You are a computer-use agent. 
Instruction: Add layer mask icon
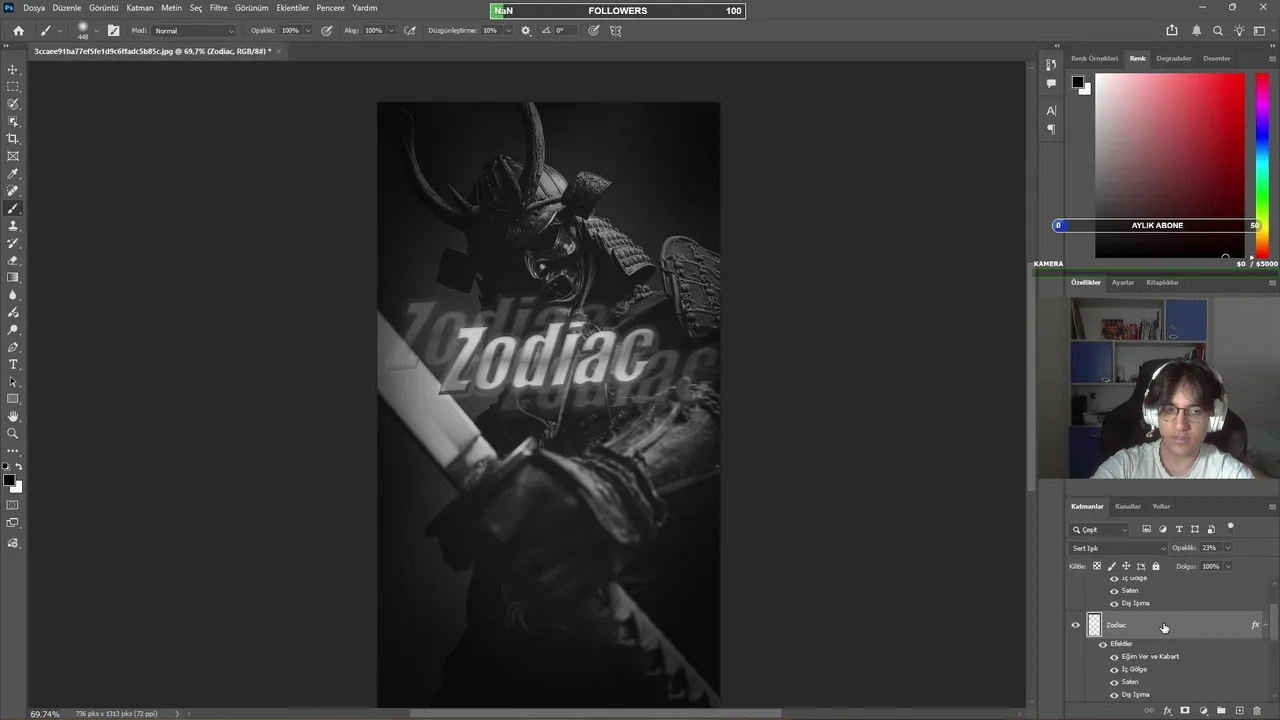[x=1185, y=711]
